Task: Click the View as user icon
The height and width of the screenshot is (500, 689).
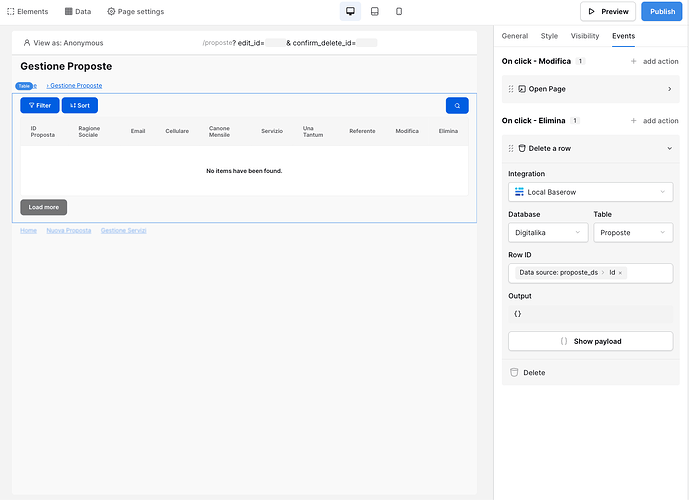Action: (27, 43)
